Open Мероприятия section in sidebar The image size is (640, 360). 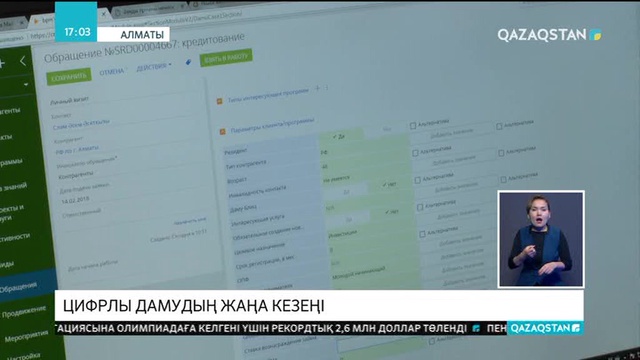[x=27, y=336]
